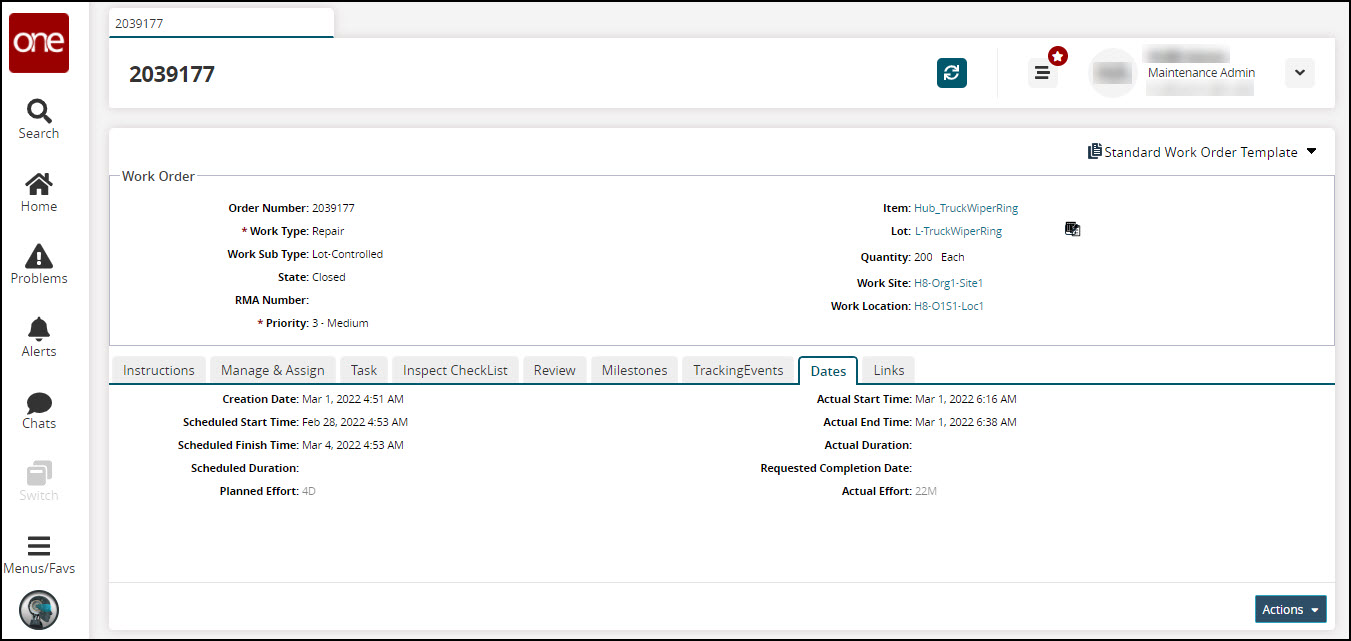Open Menus/Favs hamburger icon

[39, 555]
